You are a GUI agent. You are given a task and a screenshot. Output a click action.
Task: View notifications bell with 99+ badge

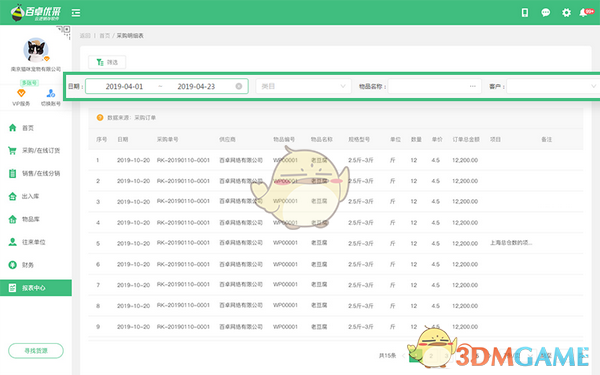[x=586, y=13]
